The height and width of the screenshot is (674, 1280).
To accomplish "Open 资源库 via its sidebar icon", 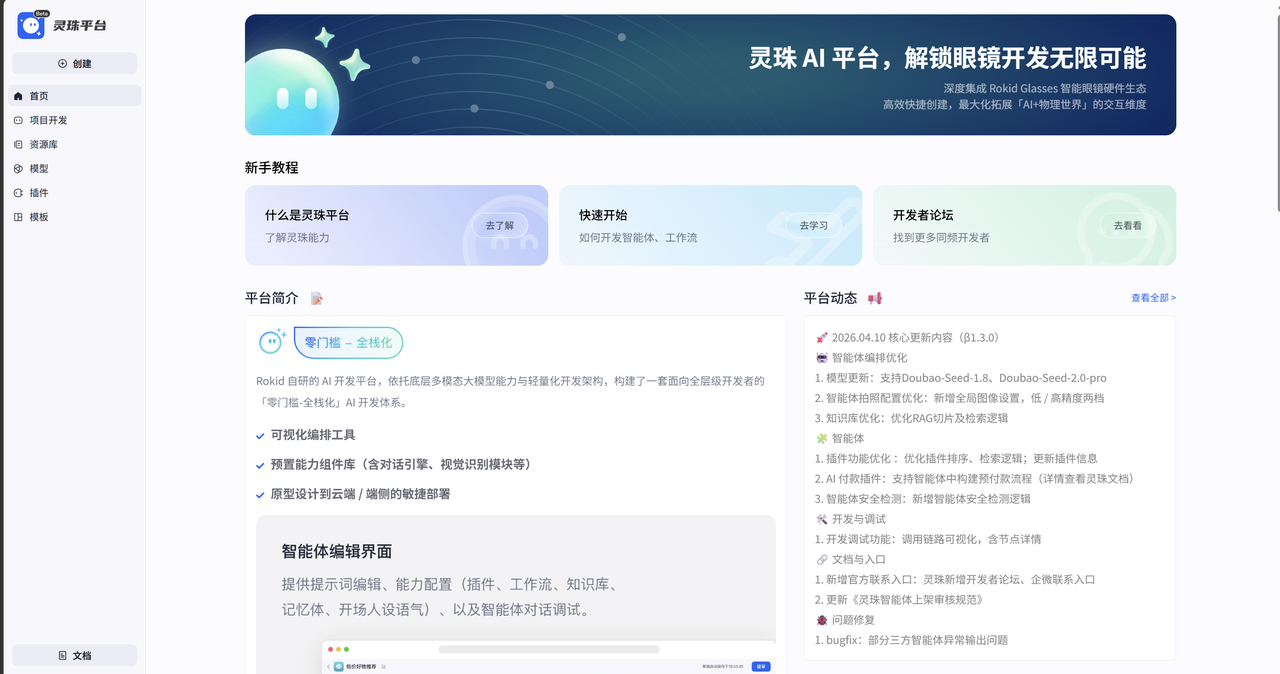I will click(18, 144).
